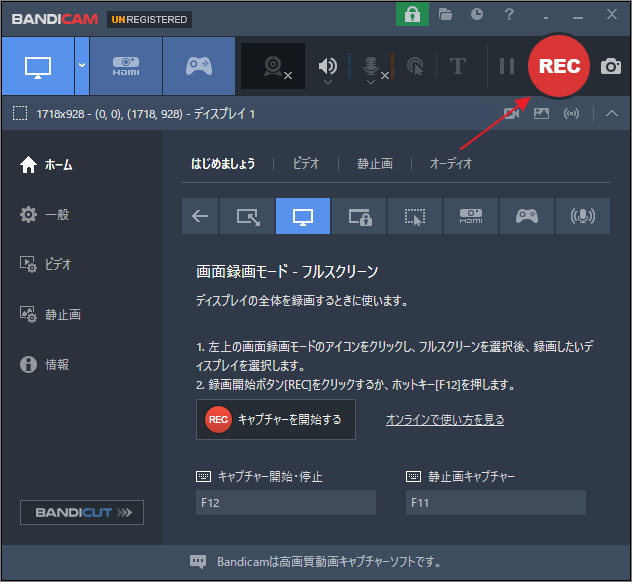Open the オンラインで使い方を見る link
Screen dimensions: 632x582
pyautogui.click(x=445, y=420)
